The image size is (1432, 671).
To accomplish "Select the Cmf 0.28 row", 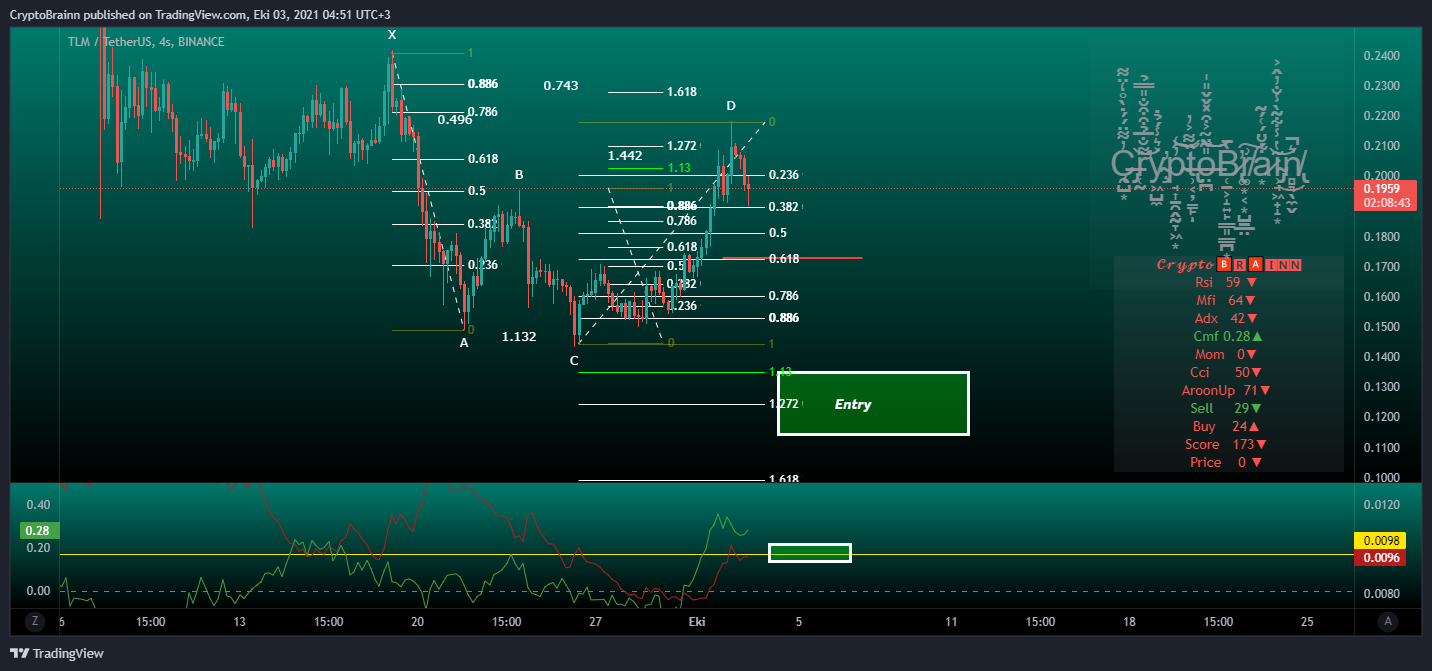I will (x=1228, y=336).
